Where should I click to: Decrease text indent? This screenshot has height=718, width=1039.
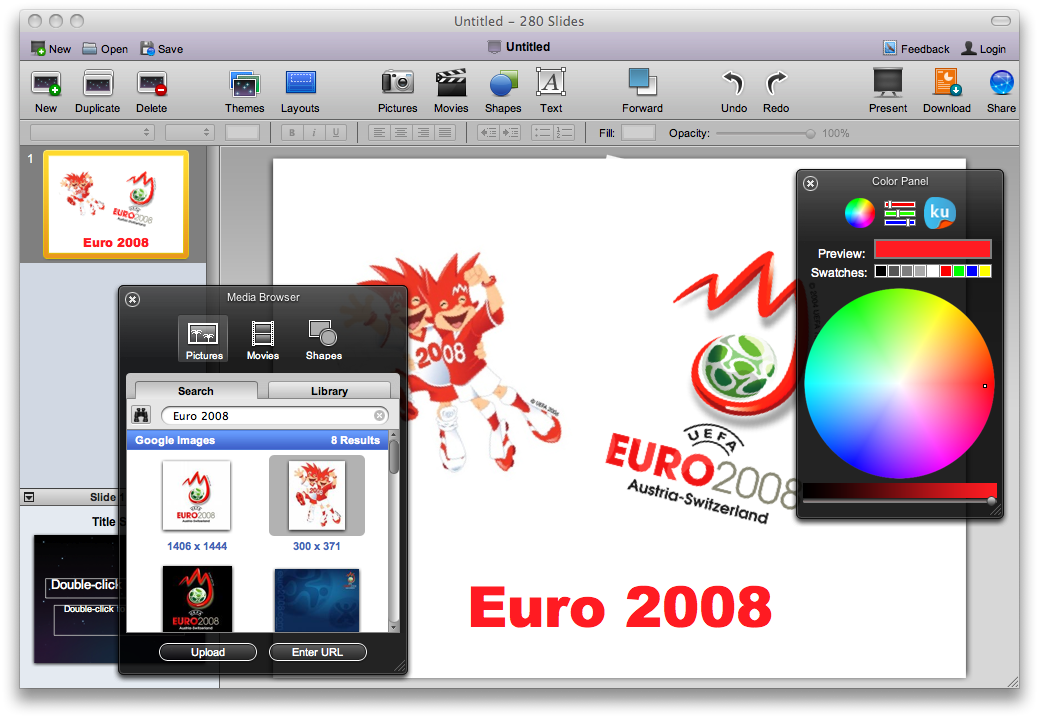point(488,133)
